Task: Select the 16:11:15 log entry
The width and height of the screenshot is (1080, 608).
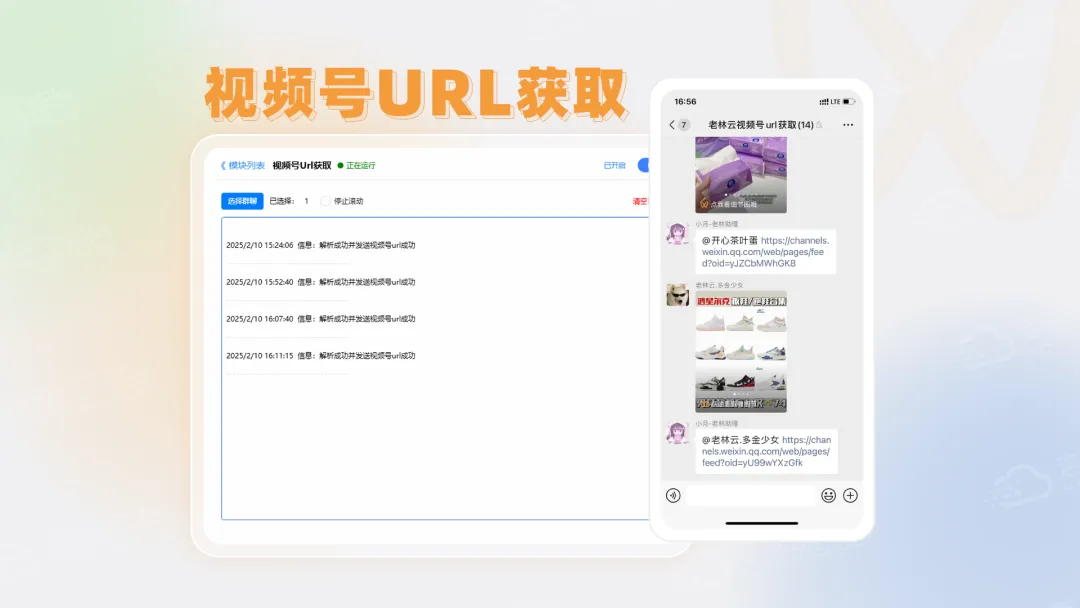Action: tap(321, 355)
